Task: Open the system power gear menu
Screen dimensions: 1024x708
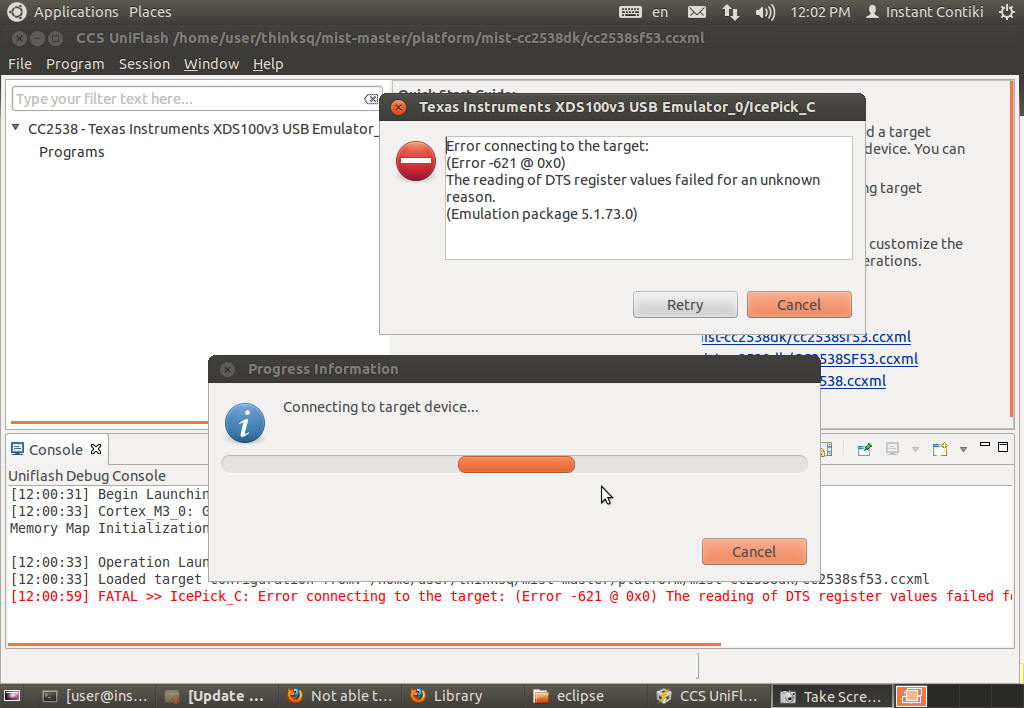Action: 1007,12
